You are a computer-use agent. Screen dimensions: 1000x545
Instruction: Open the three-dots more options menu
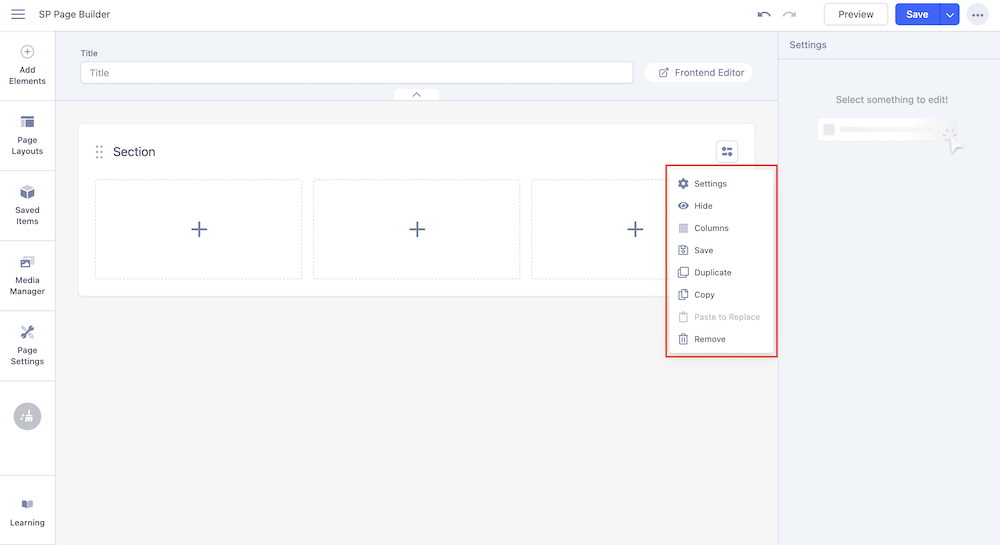point(978,14)
